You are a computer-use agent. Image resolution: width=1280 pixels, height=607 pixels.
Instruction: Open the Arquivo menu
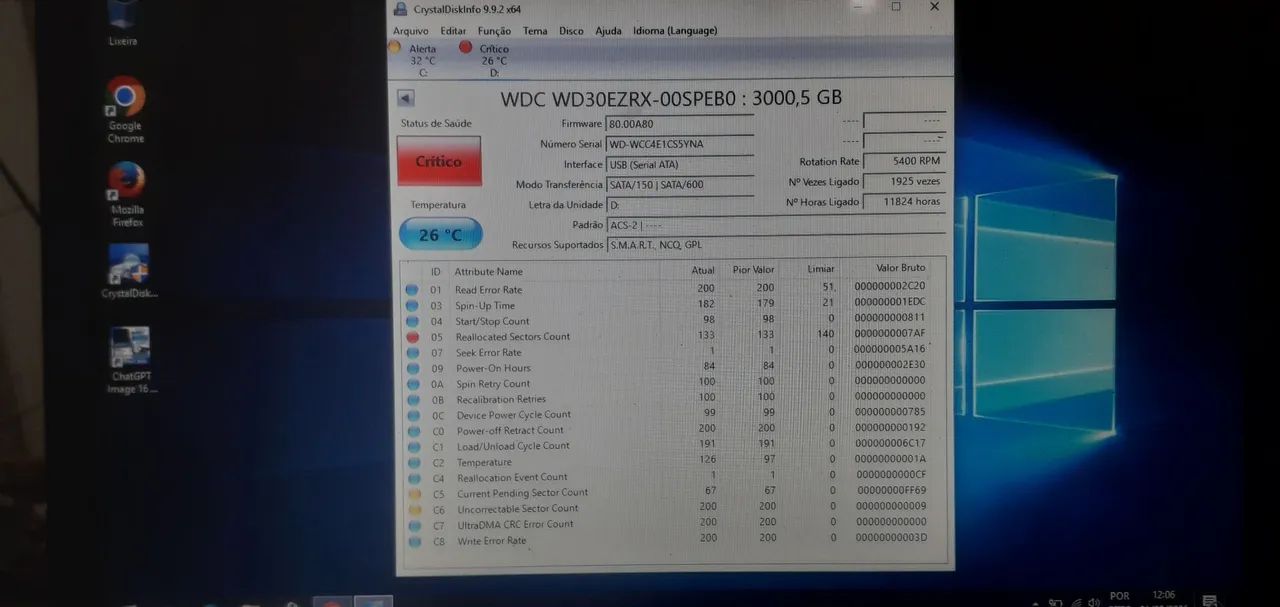tap(411, 31)
